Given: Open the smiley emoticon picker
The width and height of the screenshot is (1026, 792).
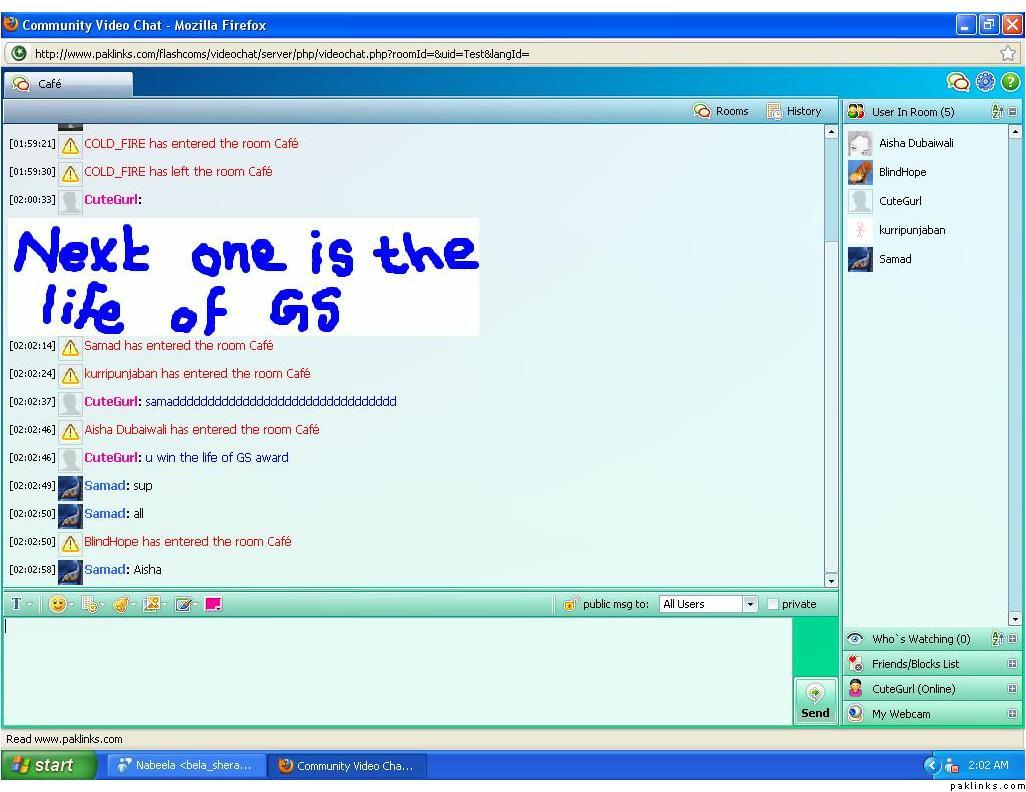Looking at the screenshot, I should tap(58, 604).
